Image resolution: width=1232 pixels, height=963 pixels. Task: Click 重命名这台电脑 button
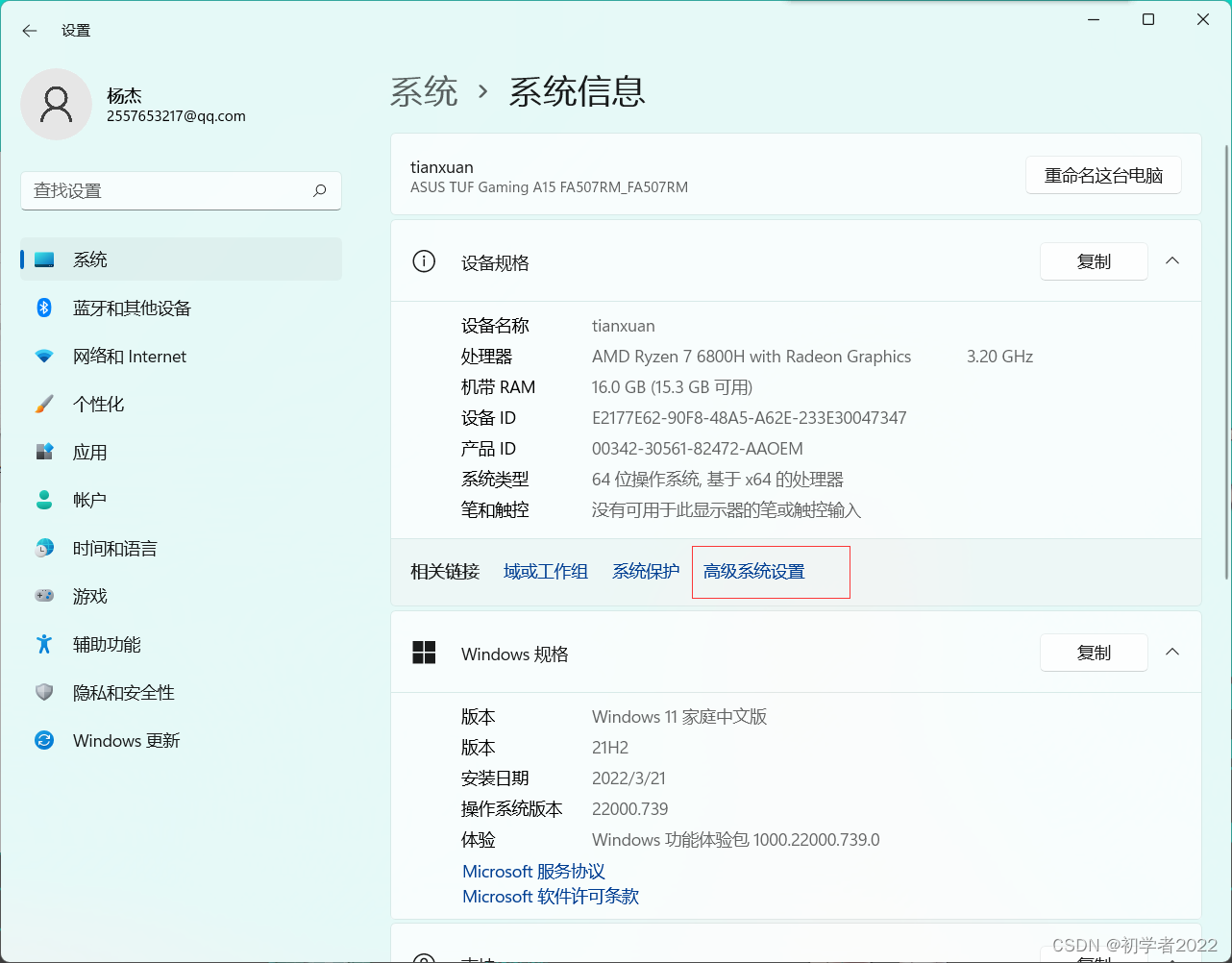click(x=1103, y=175)
